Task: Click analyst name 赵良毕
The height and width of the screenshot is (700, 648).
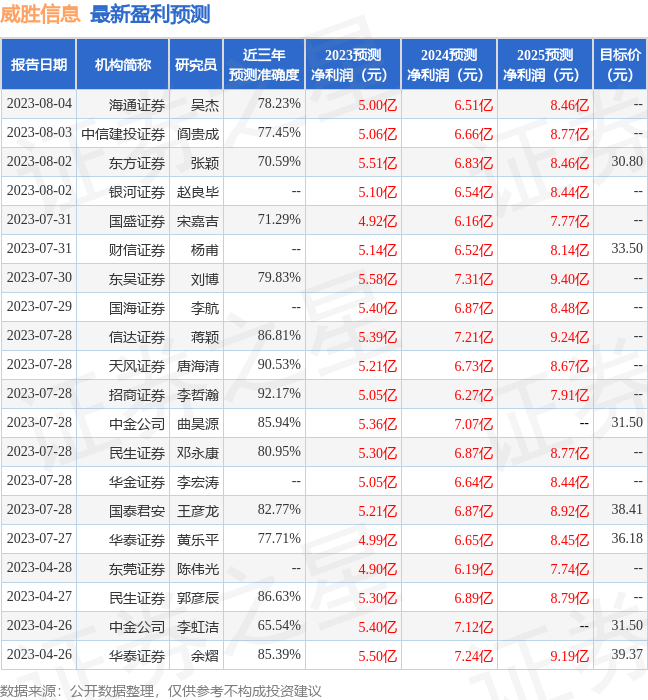Action: (x=198, y=192)
